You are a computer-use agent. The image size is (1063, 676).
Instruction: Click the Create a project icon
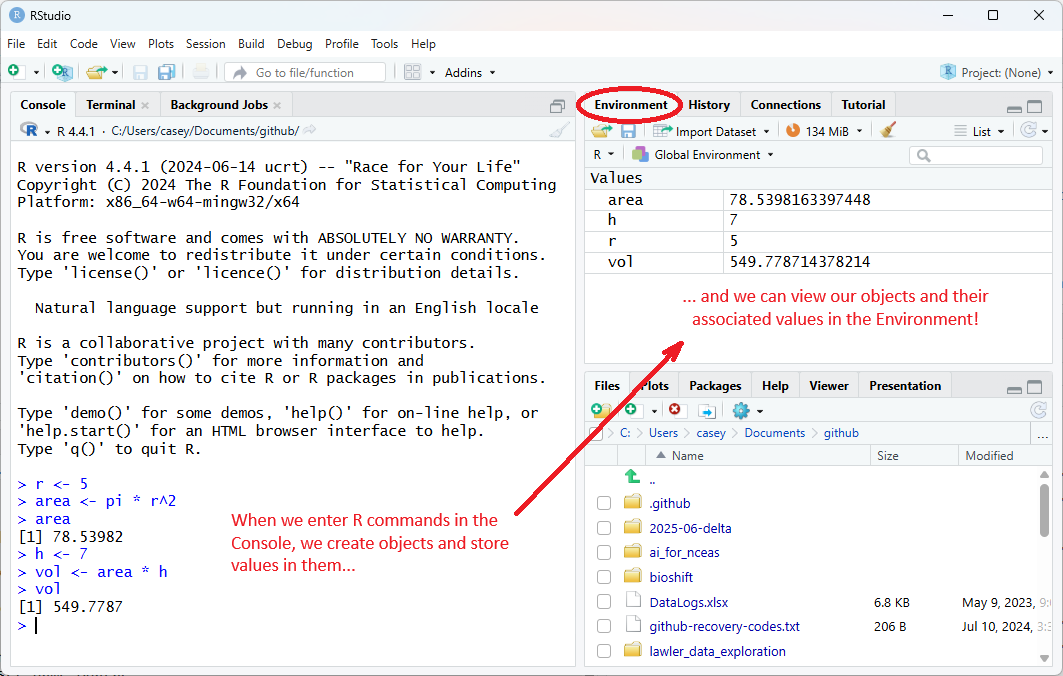[61, 72]
